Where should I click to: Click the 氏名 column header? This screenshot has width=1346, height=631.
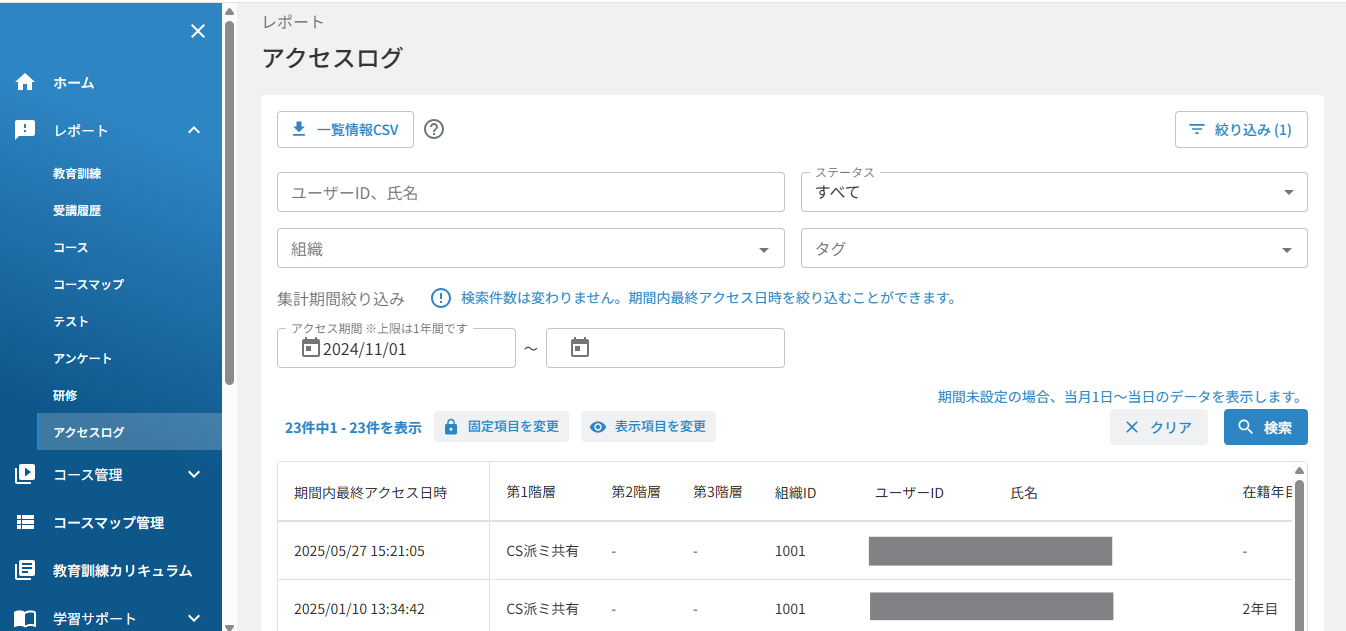click(1024, 492)
